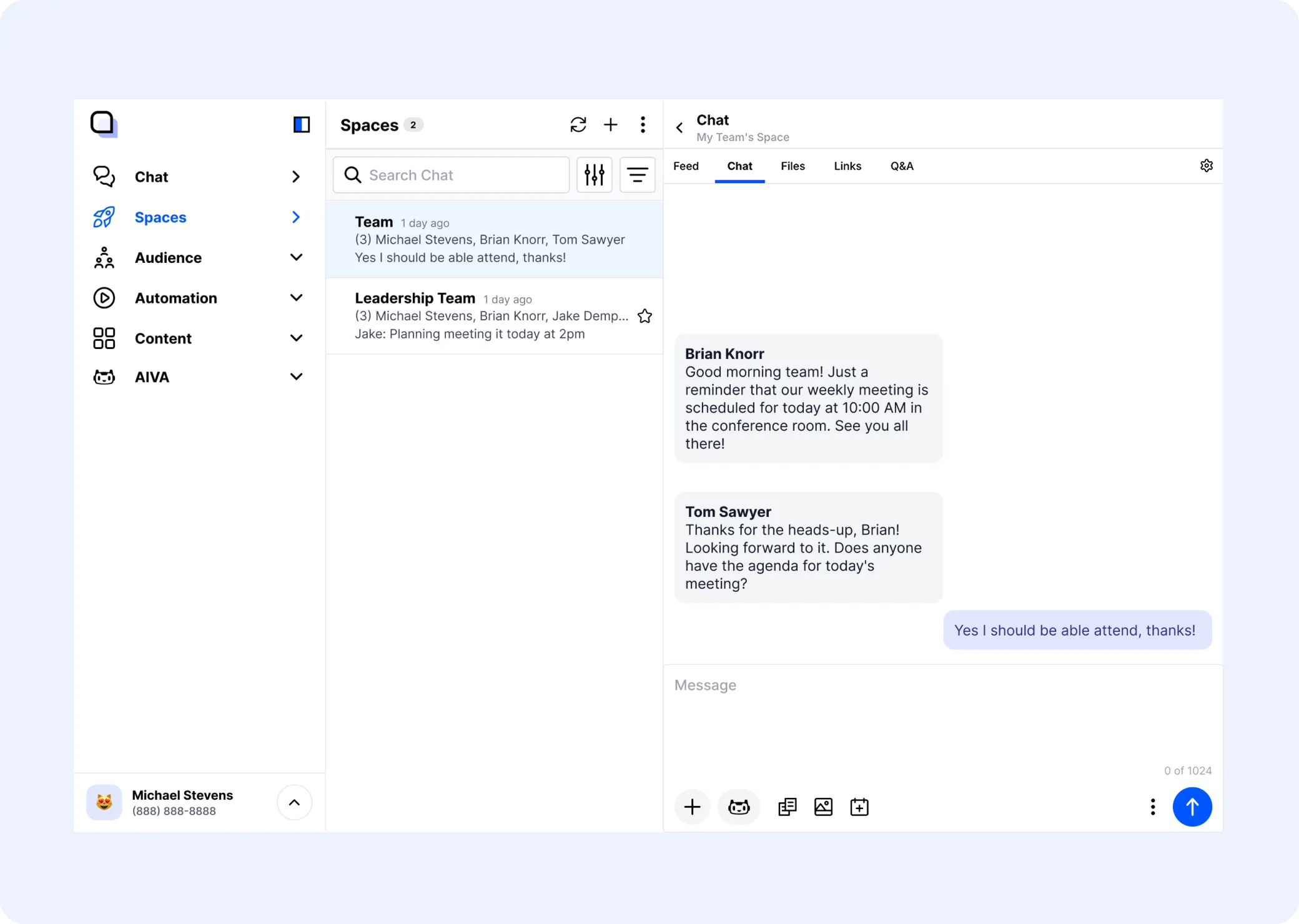Select the Chat tab
The width and height of the screenshot is (1299, 924).
pyautogui.click(x=739, y=166)
